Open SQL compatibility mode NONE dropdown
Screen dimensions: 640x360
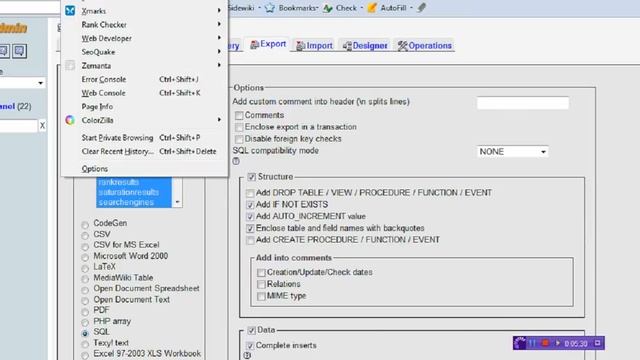coord(512,151)
